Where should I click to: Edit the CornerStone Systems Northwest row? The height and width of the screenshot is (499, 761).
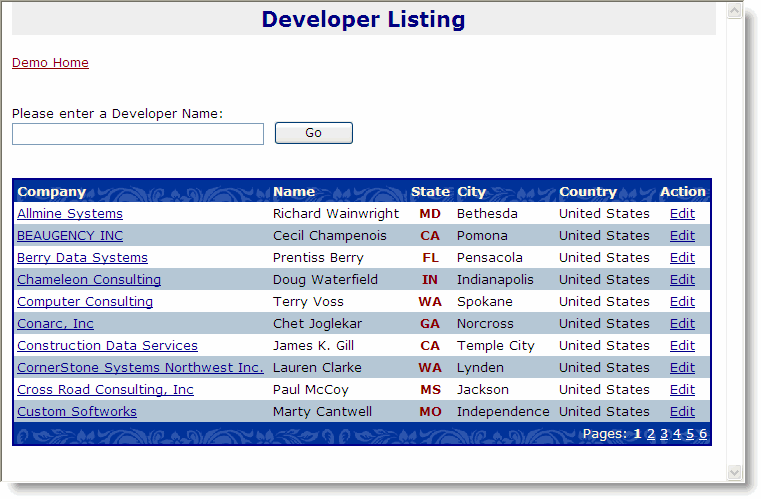pyautogui.click(x=682, y=367)
